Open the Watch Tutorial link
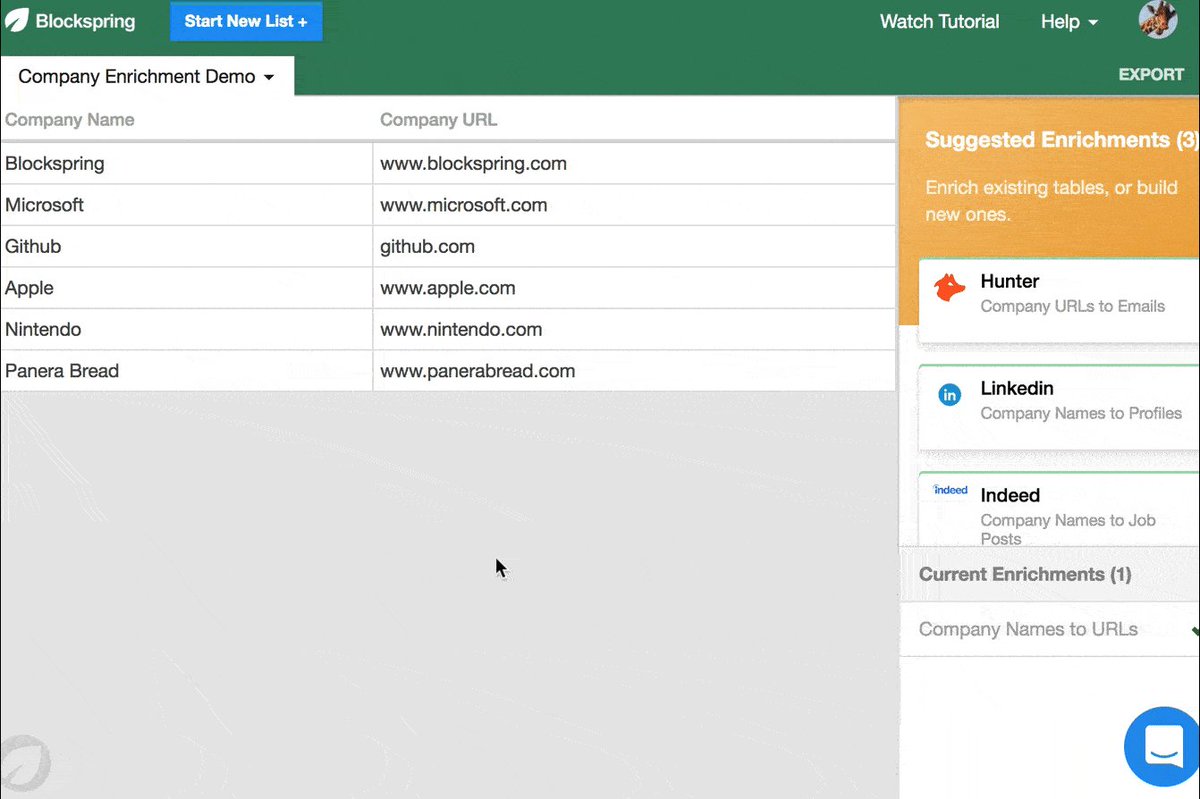The width and height of the screenshot is (1200, 799). 939,21
